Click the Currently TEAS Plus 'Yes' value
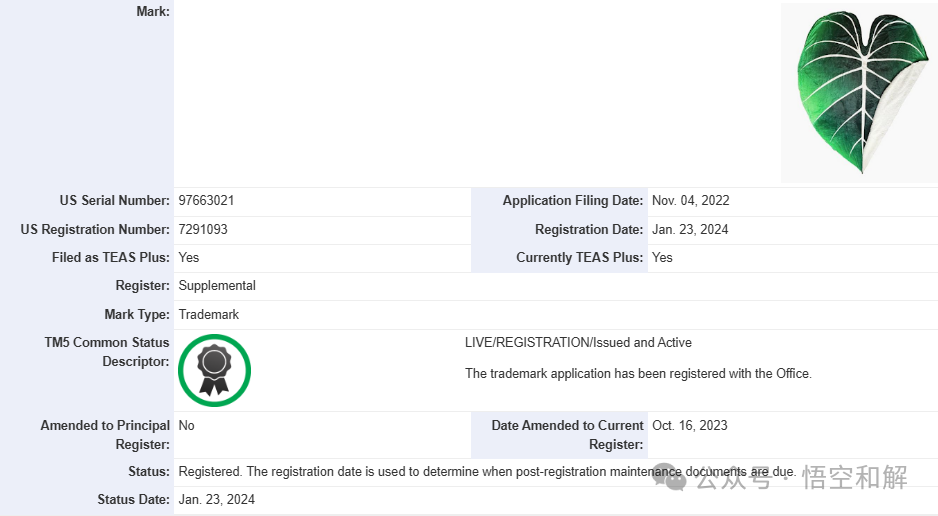Screen dimensions: 938x516 [x=662, y=257]
